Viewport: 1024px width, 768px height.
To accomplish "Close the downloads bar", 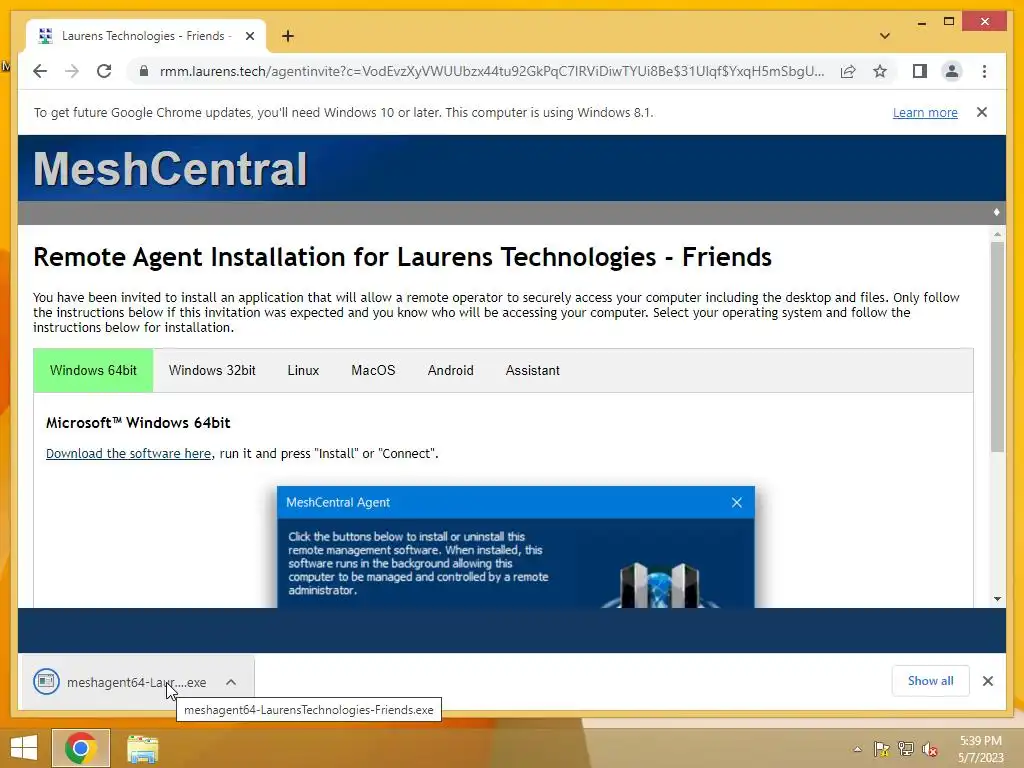I will [x=987, y=681].
